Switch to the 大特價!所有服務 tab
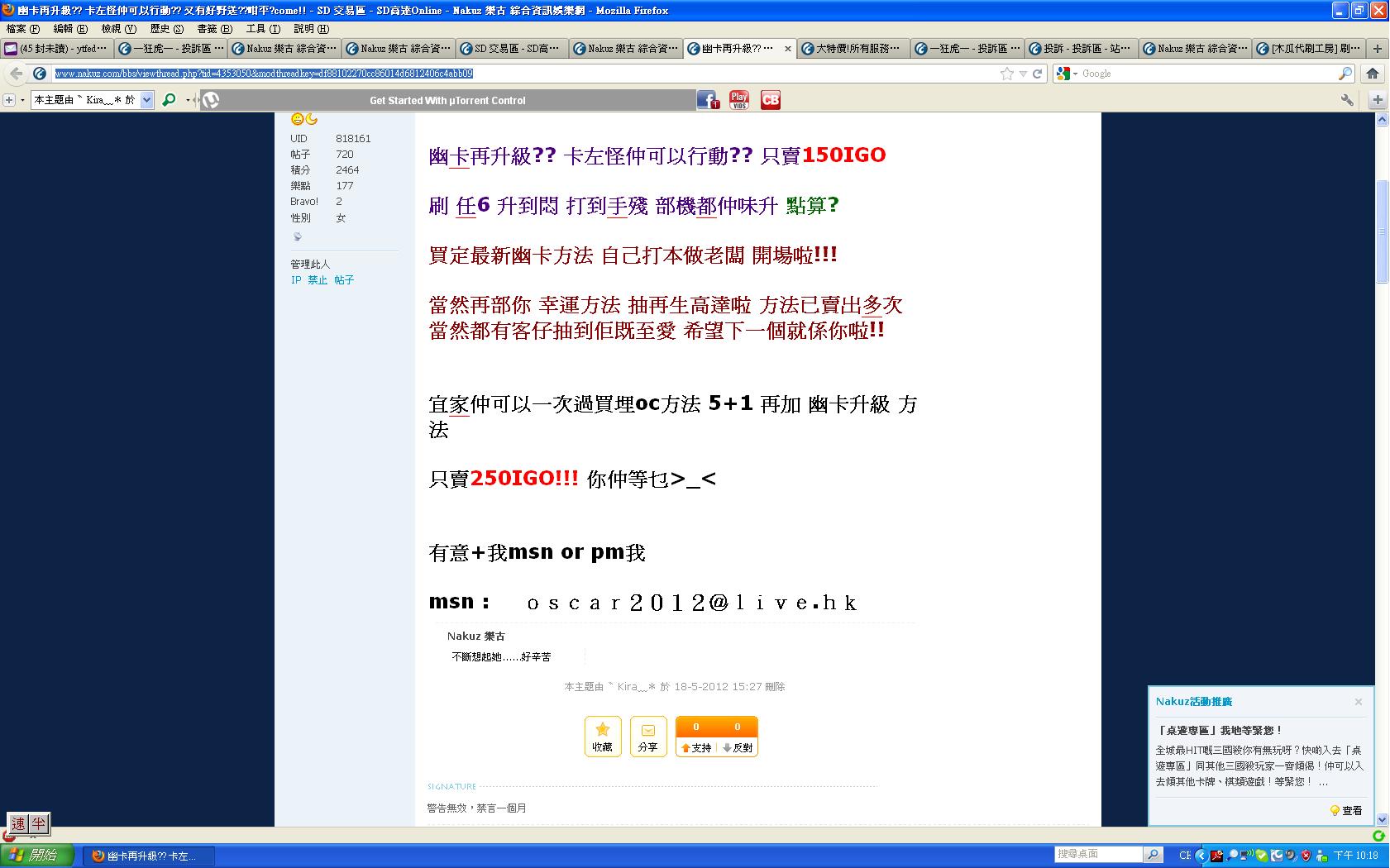This screenshot has width=1390, height=868. pyautogui.click(x=854, y=49)
